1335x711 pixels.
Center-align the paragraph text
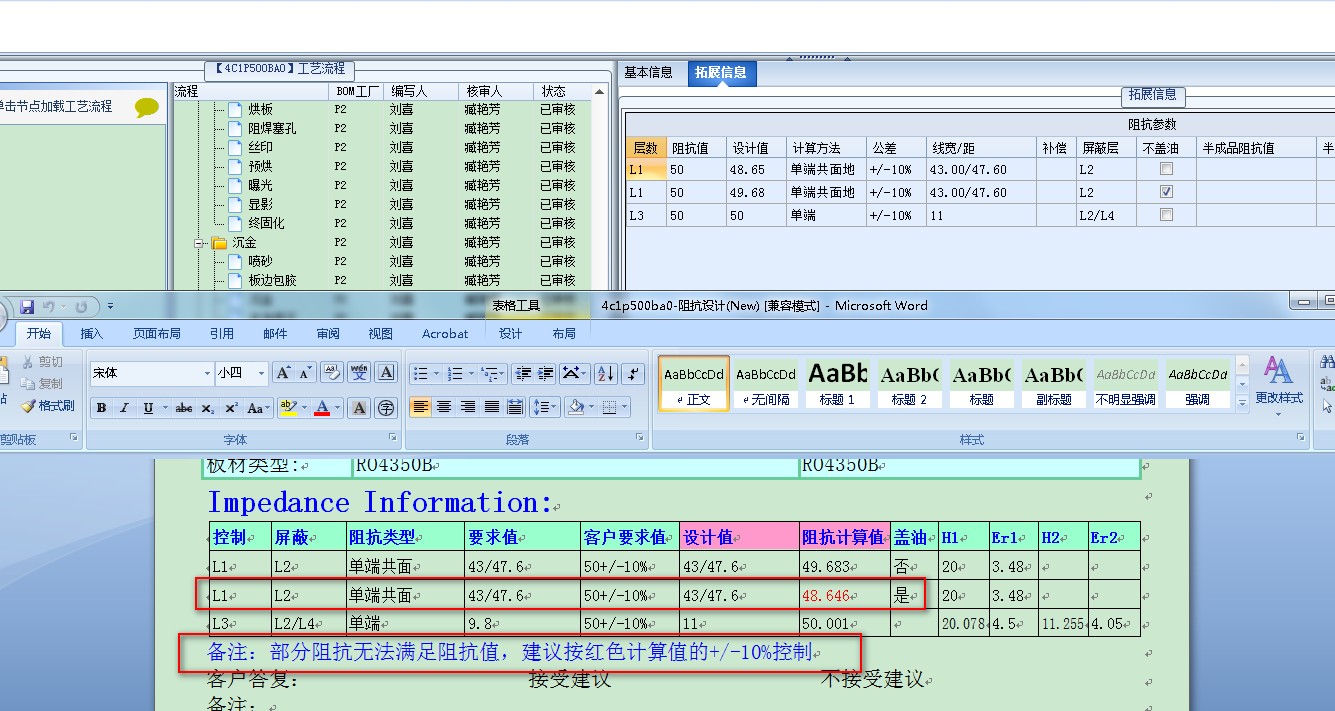444,407
